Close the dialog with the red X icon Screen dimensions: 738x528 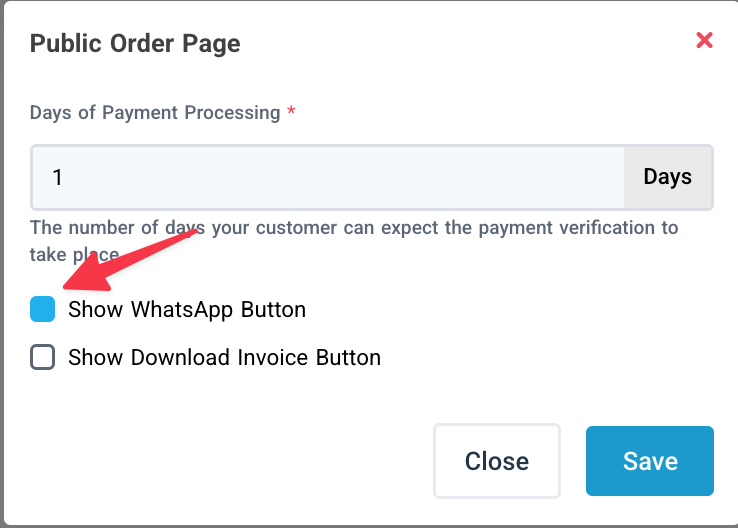pyautogui.click(x=704, y=40)
